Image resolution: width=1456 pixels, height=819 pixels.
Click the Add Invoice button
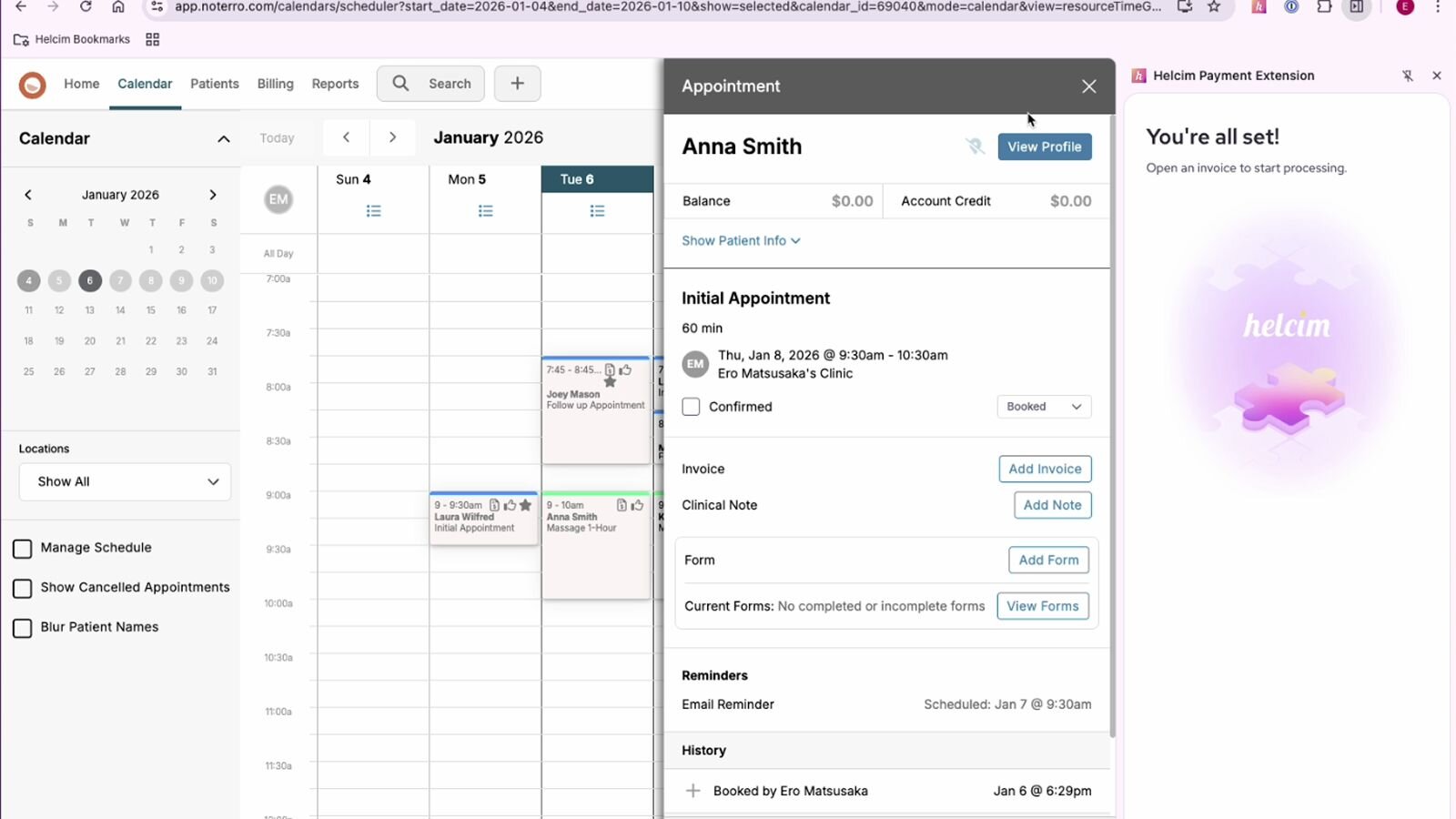click(1045, 469)
